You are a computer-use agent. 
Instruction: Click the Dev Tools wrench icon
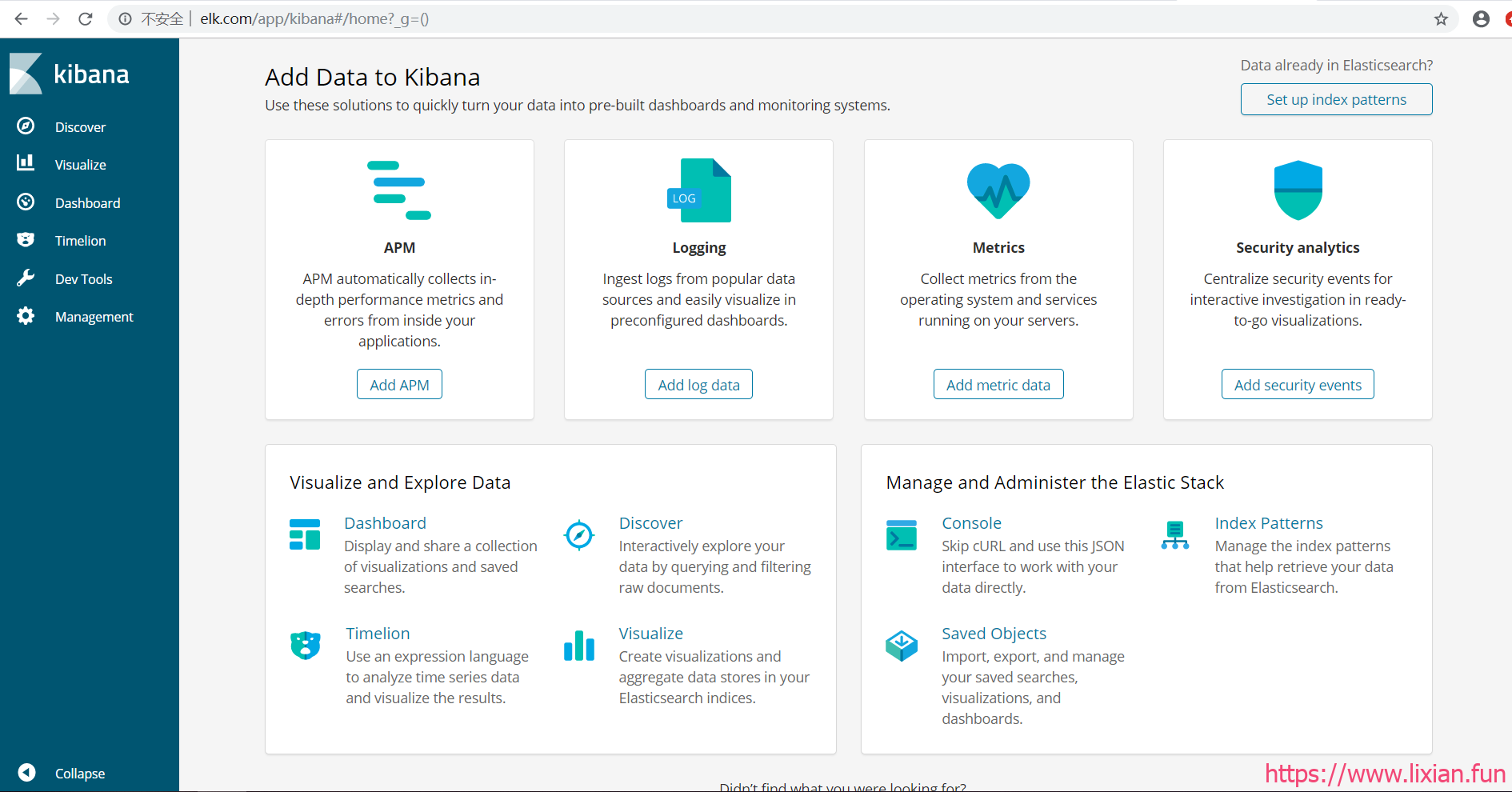pyautogui.click(x=26, y=278)
